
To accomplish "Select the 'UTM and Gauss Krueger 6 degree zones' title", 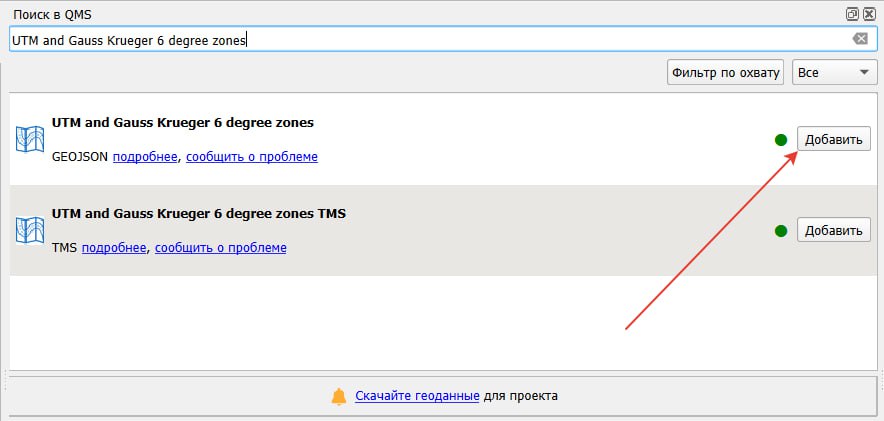I will (183, 122).
